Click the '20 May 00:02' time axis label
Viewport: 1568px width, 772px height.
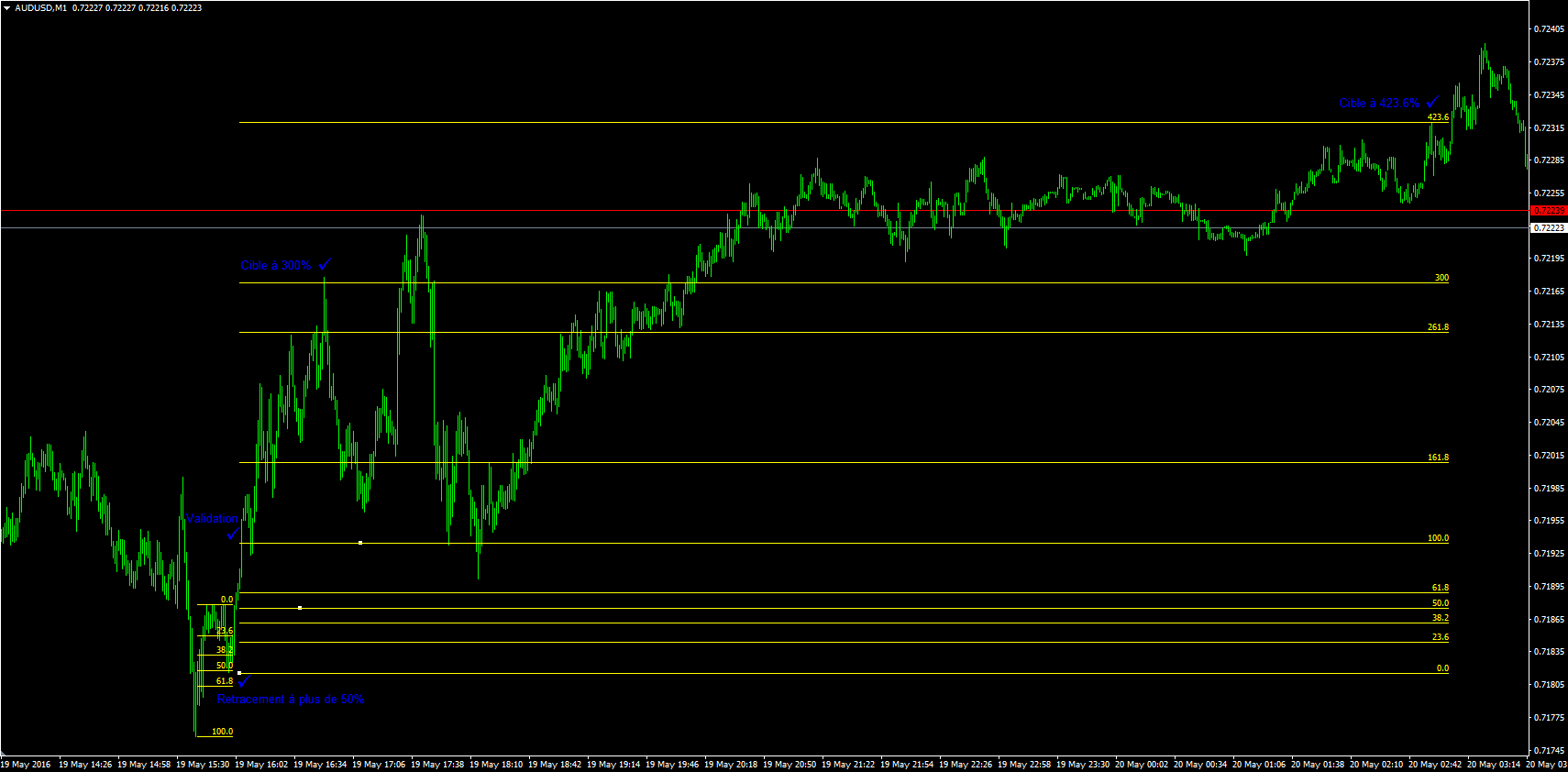pyautogui.click(x=1142, y=765)
